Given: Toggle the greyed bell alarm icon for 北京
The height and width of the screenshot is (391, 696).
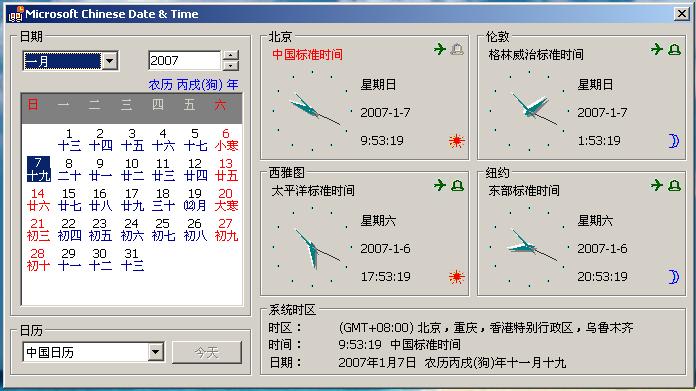Looking at the screenshot, I should [x=457, y=49].
